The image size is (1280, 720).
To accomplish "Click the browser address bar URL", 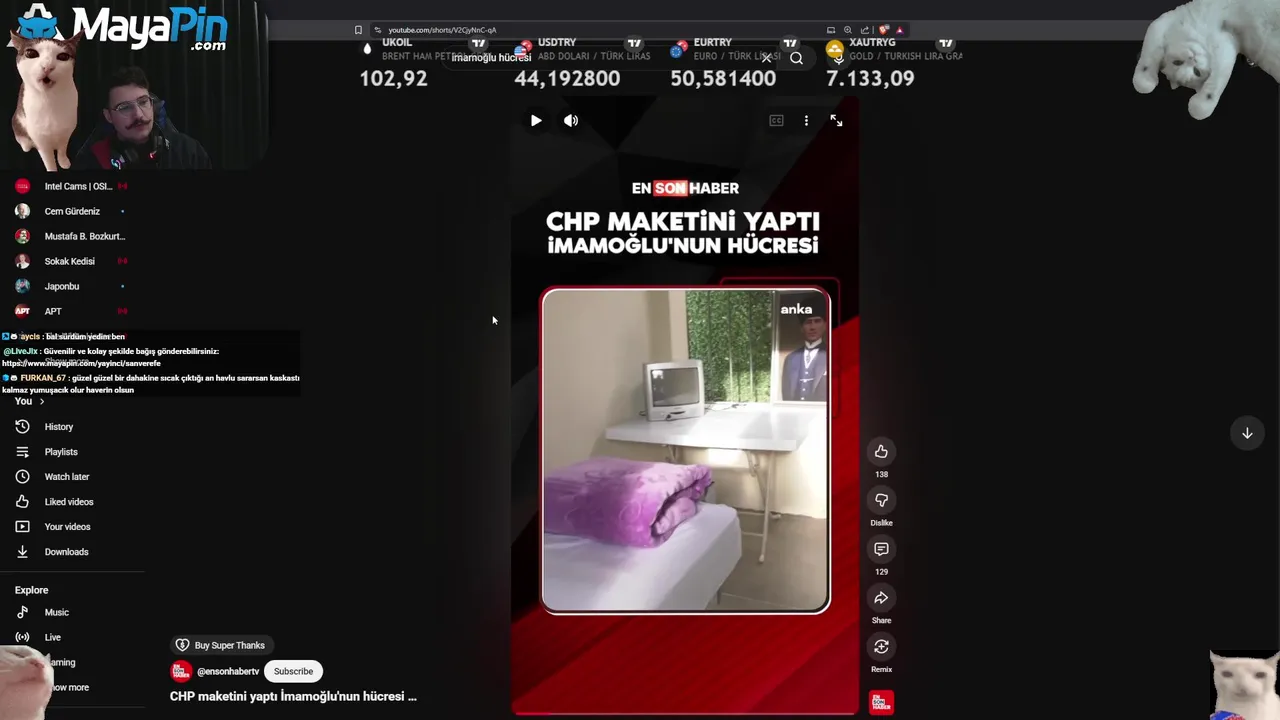I will click(442, 30).
